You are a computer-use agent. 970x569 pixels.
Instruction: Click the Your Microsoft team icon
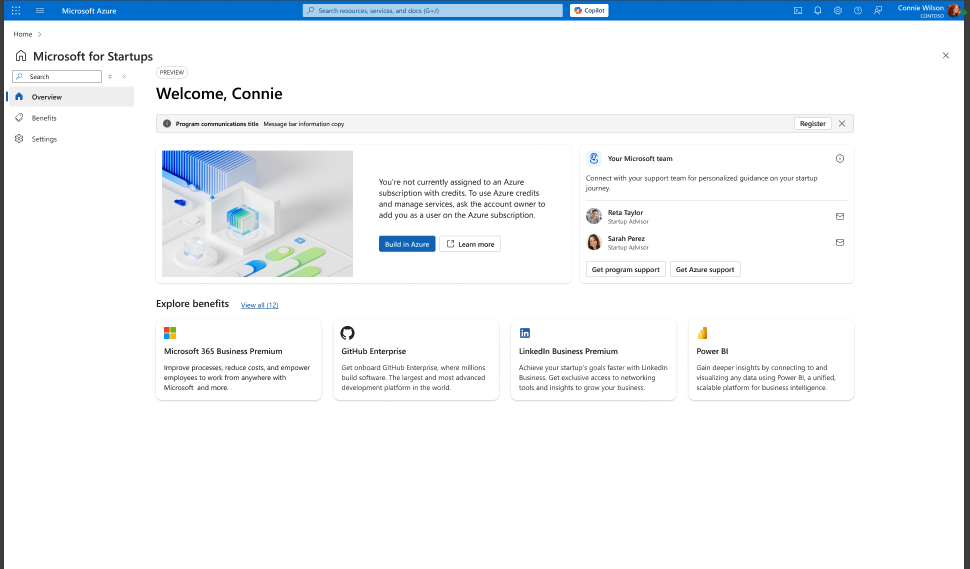[594, 158]
